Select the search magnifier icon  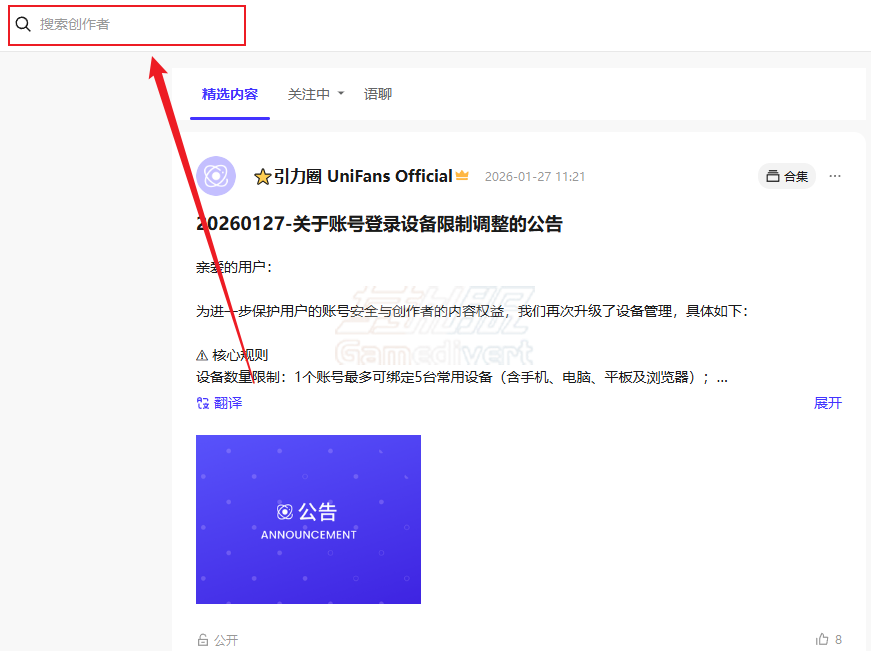click(x=22, y=24)
